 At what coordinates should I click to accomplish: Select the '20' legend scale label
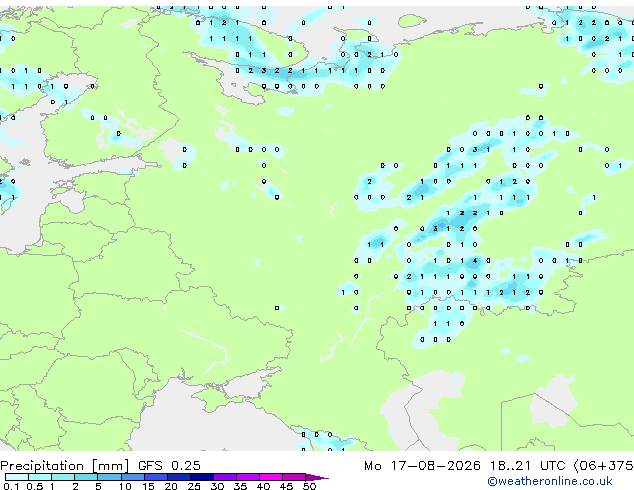pos(171,486)
